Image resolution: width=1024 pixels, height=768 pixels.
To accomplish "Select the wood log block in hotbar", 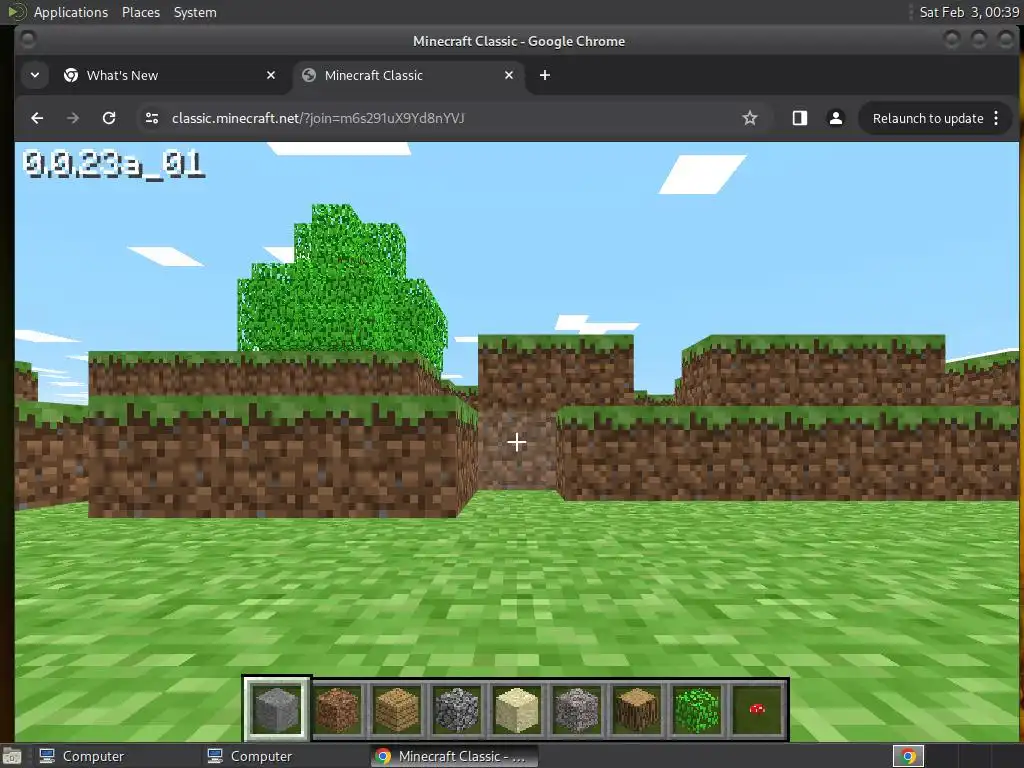I will [x=637, y=709].
